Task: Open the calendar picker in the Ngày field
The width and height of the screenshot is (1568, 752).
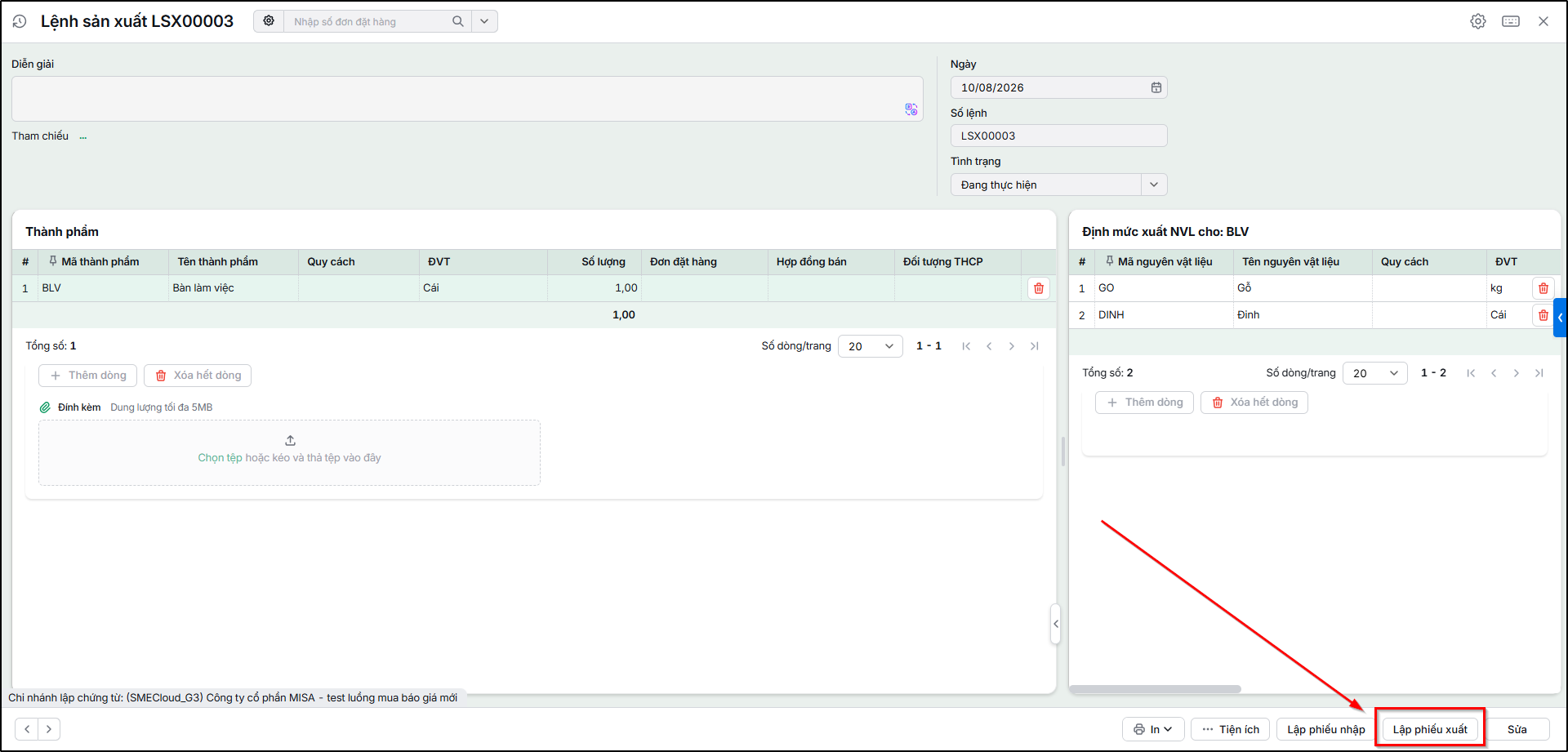Action: 1156,87
